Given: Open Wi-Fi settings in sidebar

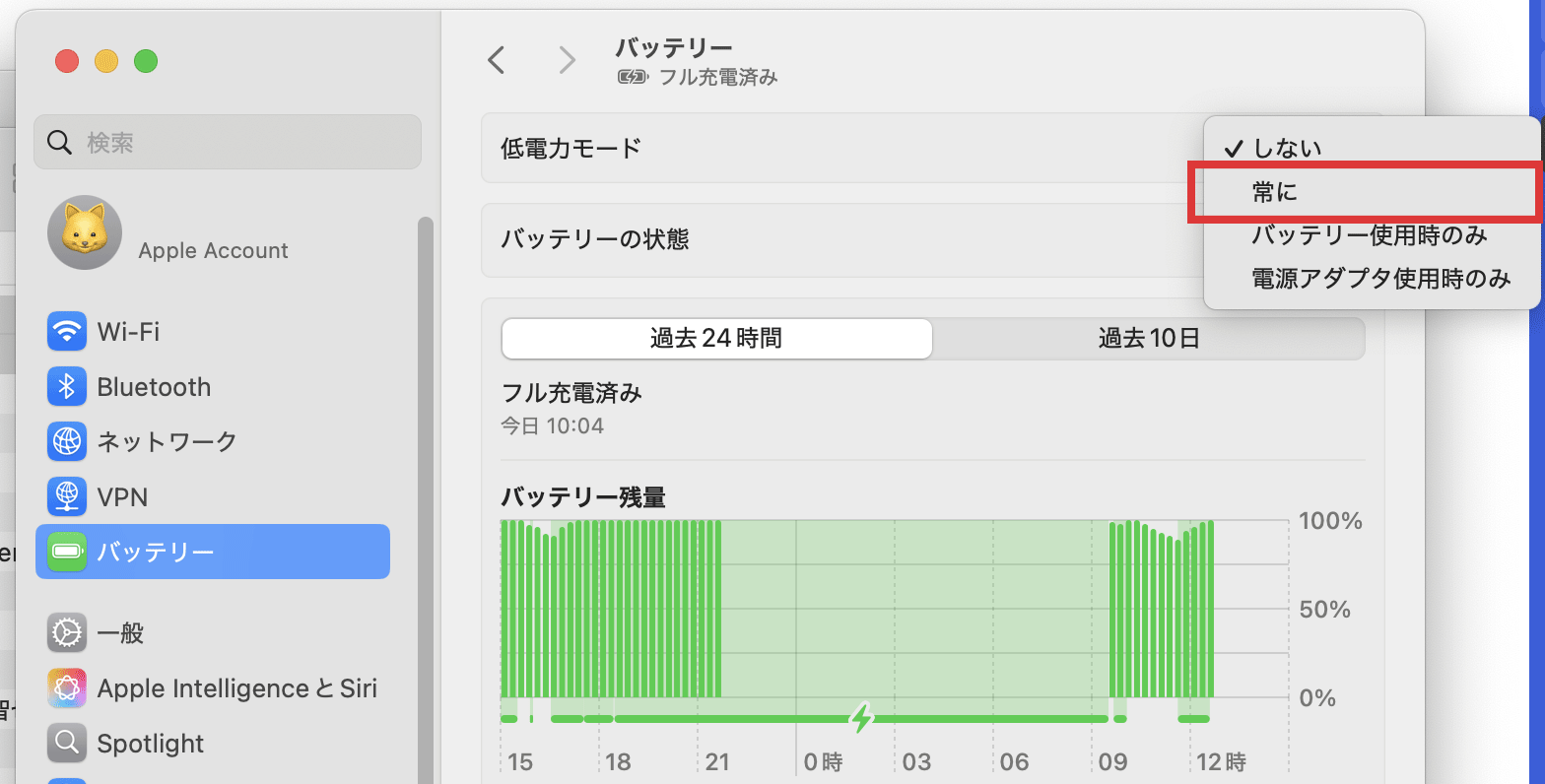Looking at the screenshot, I should 213,331.
